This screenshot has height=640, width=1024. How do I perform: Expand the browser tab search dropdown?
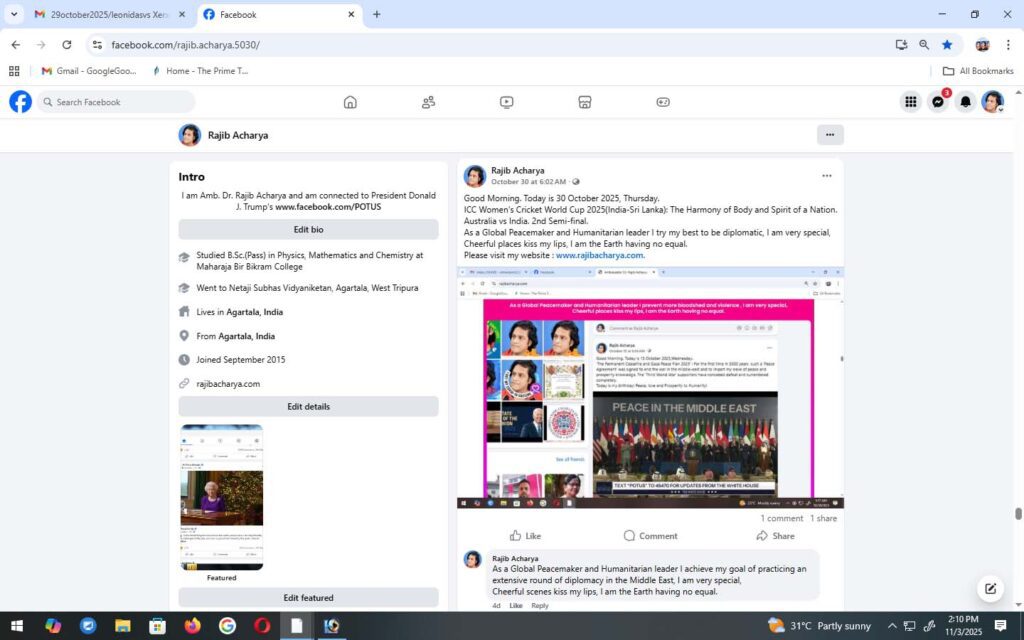click(x=14, y=14)
